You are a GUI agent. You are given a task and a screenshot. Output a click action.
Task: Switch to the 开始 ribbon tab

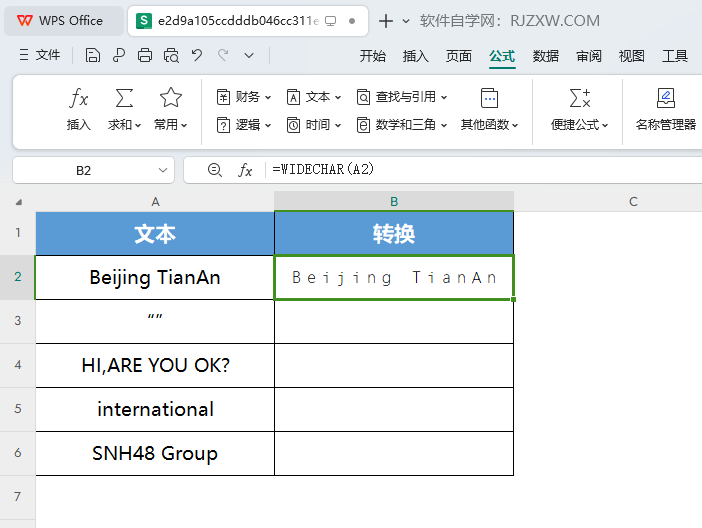point(372,56)
